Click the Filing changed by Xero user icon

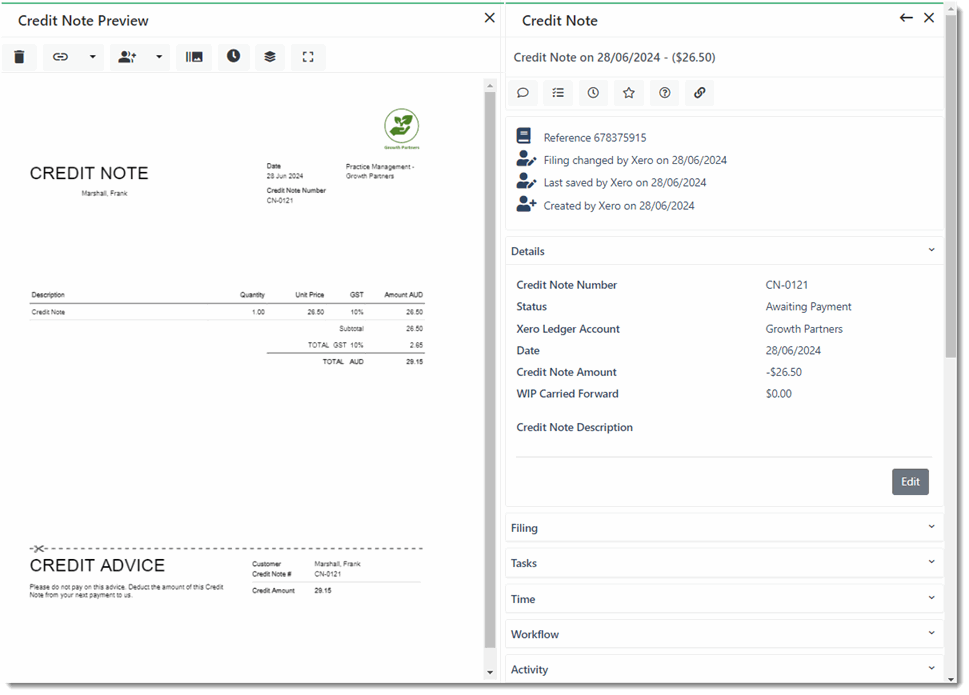(526, 159)
